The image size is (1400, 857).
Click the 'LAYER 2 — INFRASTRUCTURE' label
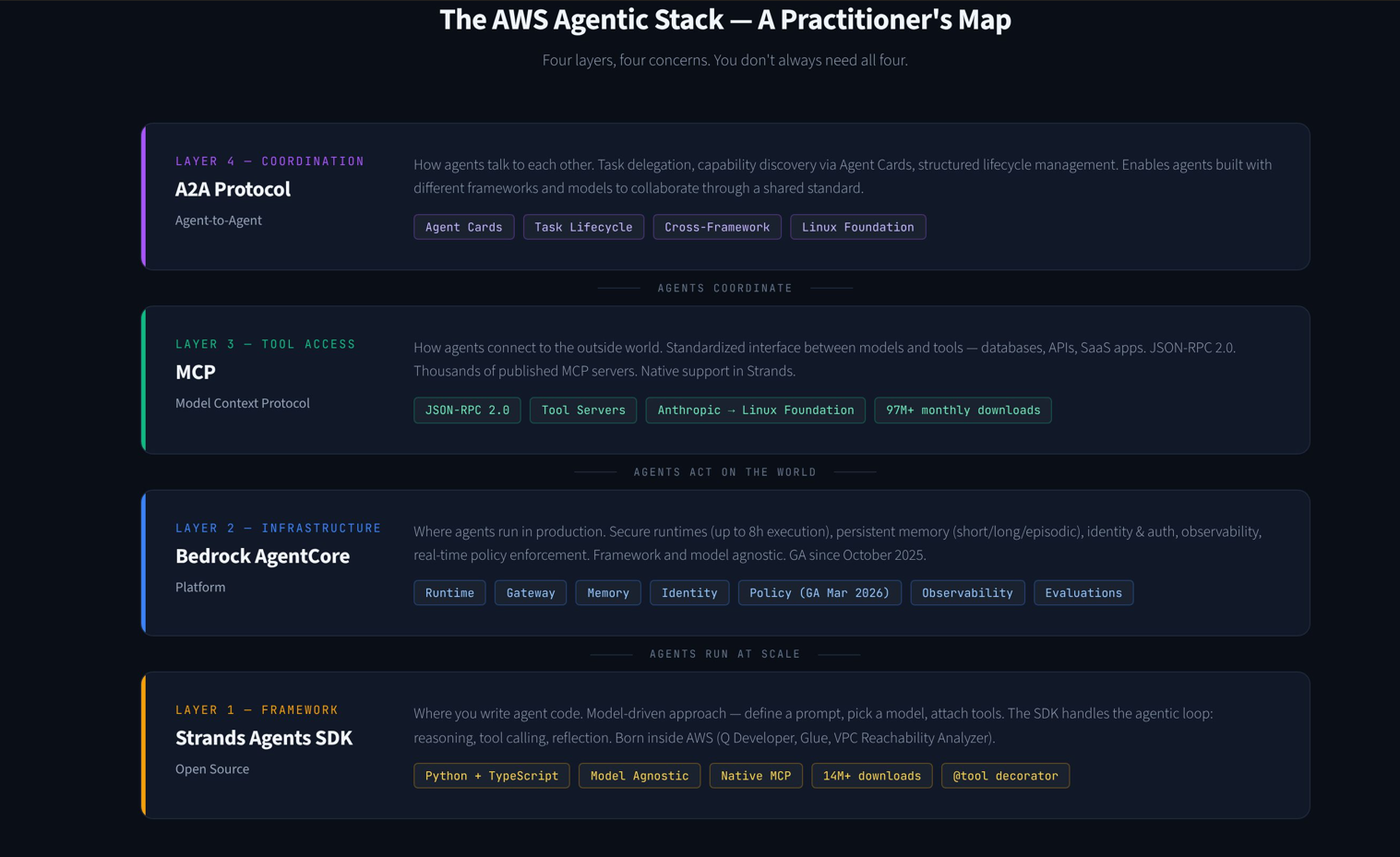[x=279, y=528]
